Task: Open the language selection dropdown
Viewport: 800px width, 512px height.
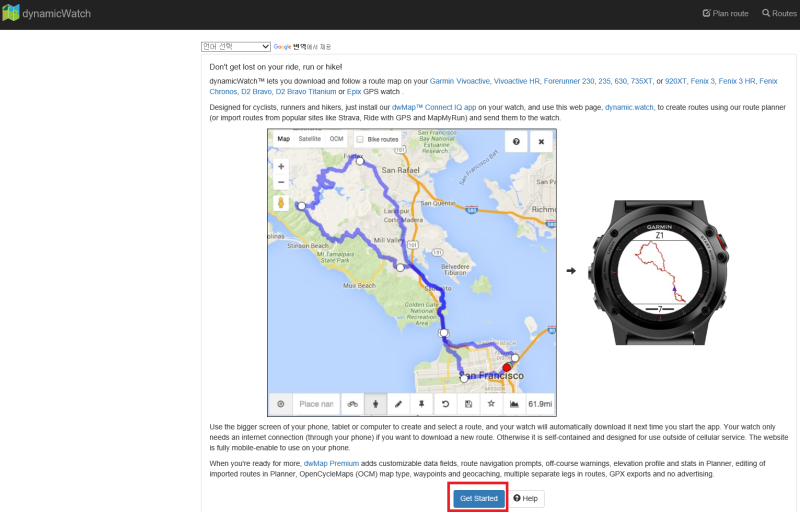Action: point(236,46)
